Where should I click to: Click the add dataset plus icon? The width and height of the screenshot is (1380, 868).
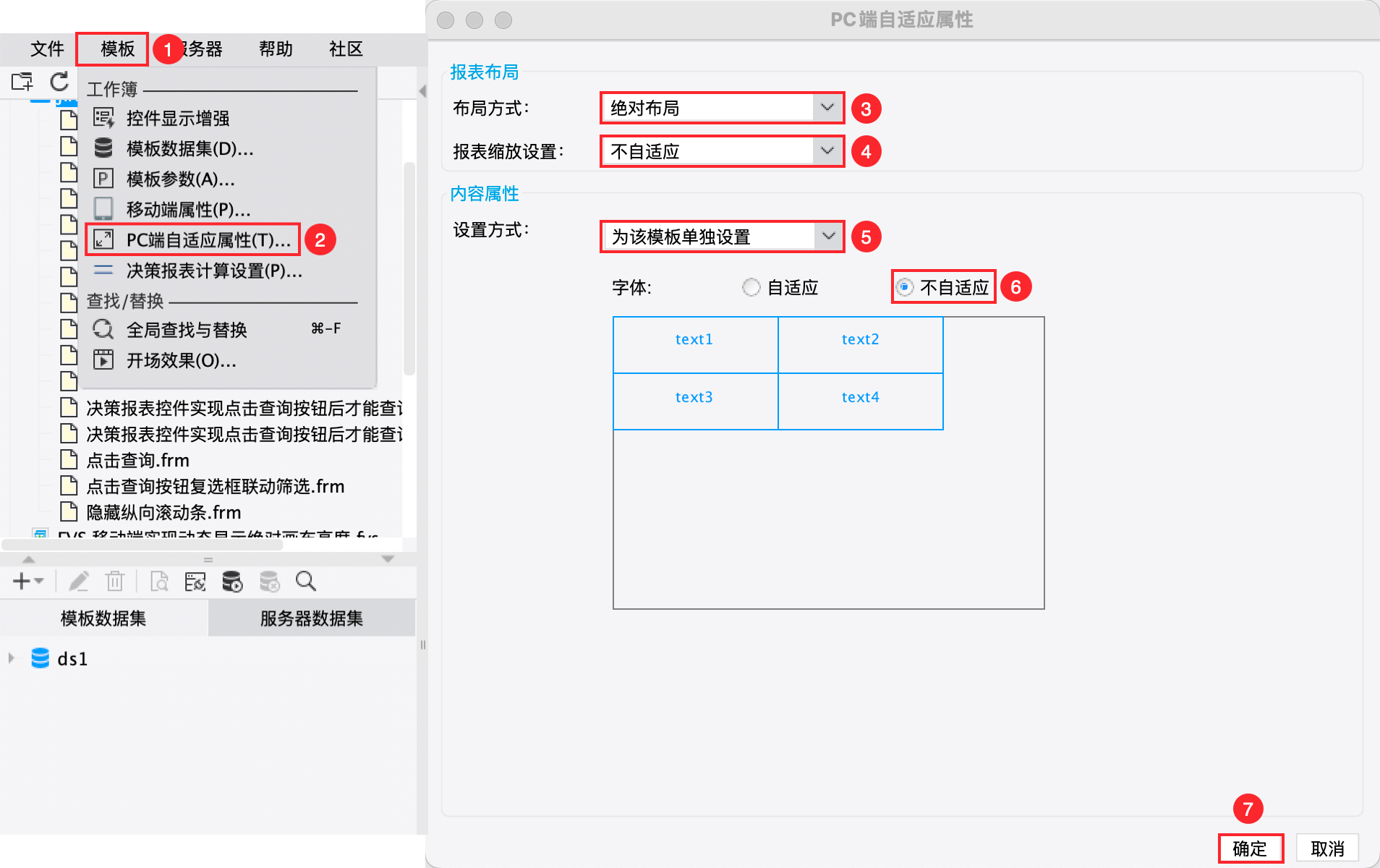click(x=22, y=581)
